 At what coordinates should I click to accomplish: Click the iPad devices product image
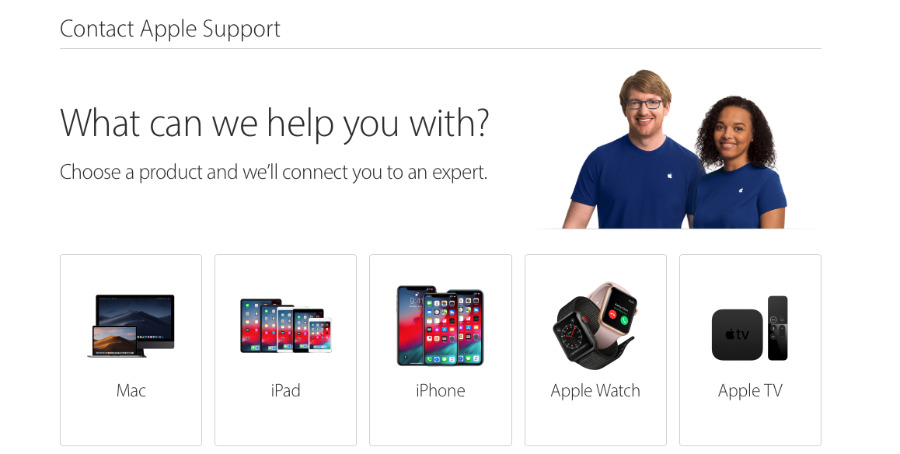(285, 325)
